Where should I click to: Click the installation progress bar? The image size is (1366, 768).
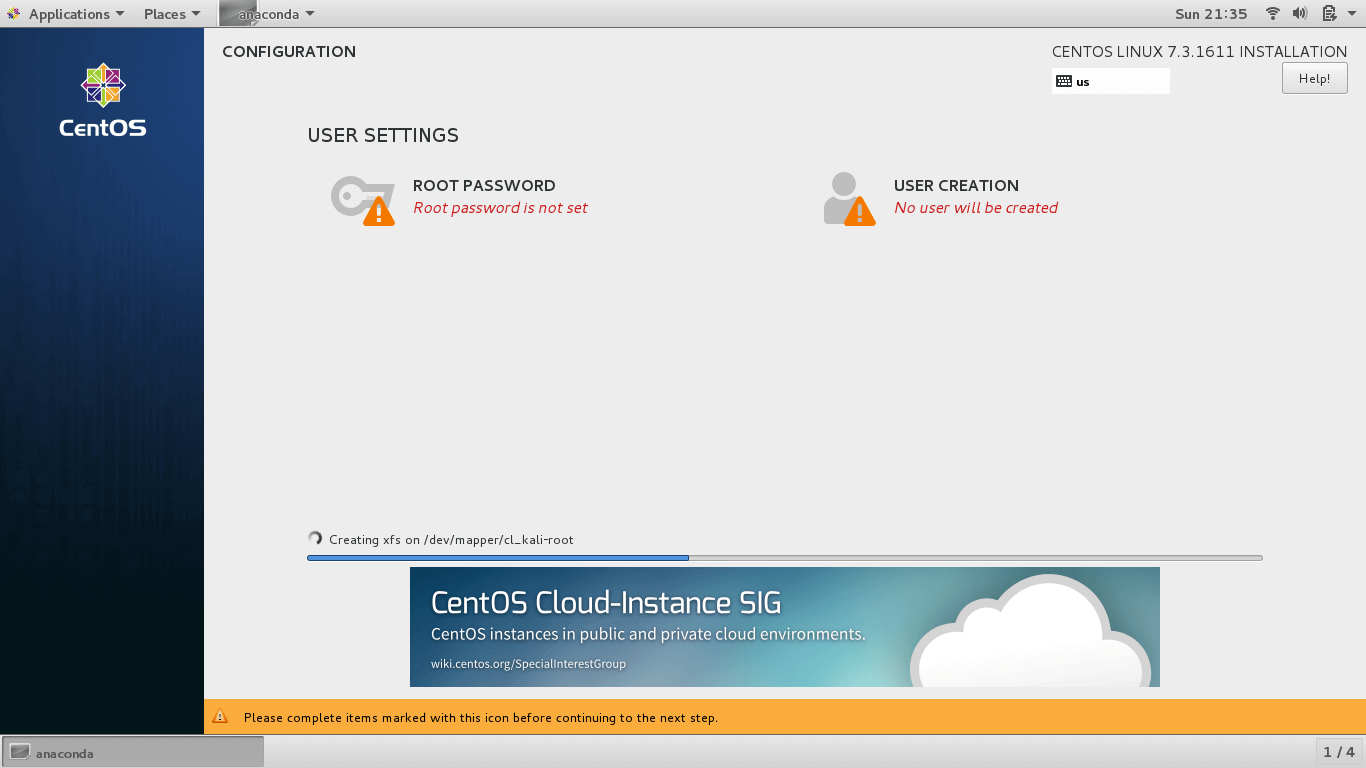coord(785,558)
